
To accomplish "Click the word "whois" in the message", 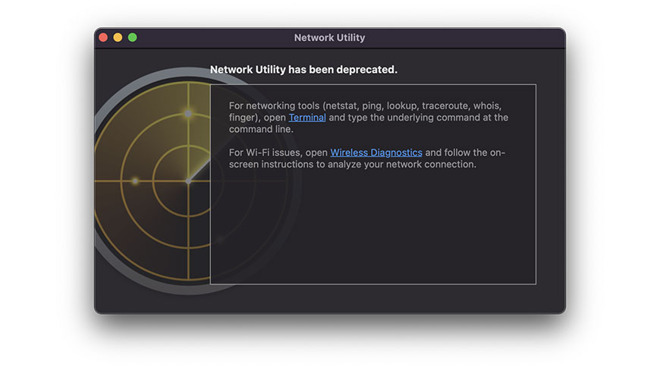I will click(x=487, y=106).
